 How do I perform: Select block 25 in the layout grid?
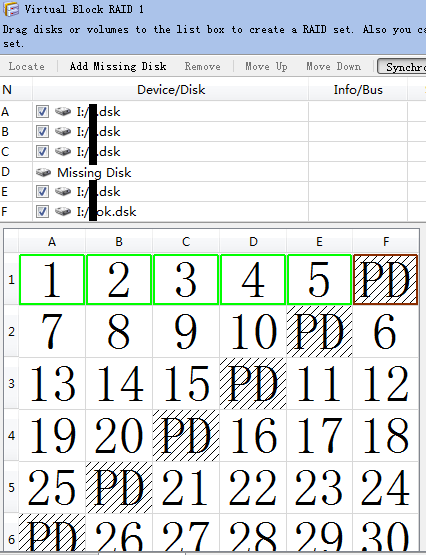(52, 487)
